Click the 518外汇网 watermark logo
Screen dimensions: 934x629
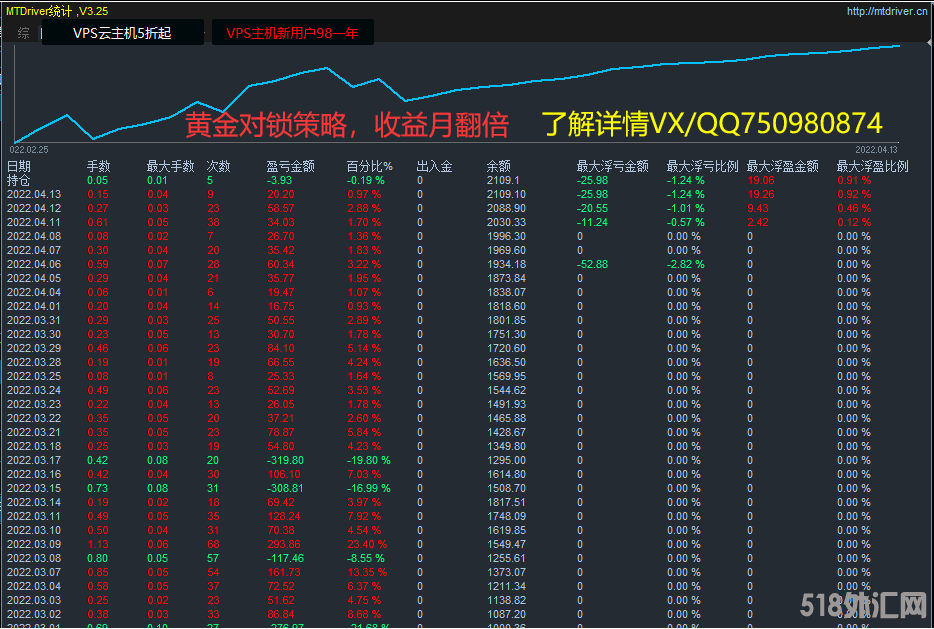tap(863, 605)
